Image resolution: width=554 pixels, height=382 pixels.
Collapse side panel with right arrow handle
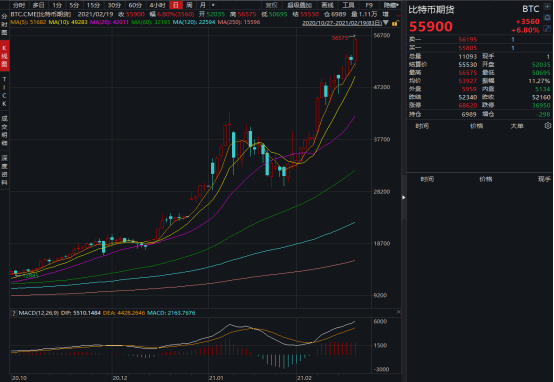click(403, 198)
